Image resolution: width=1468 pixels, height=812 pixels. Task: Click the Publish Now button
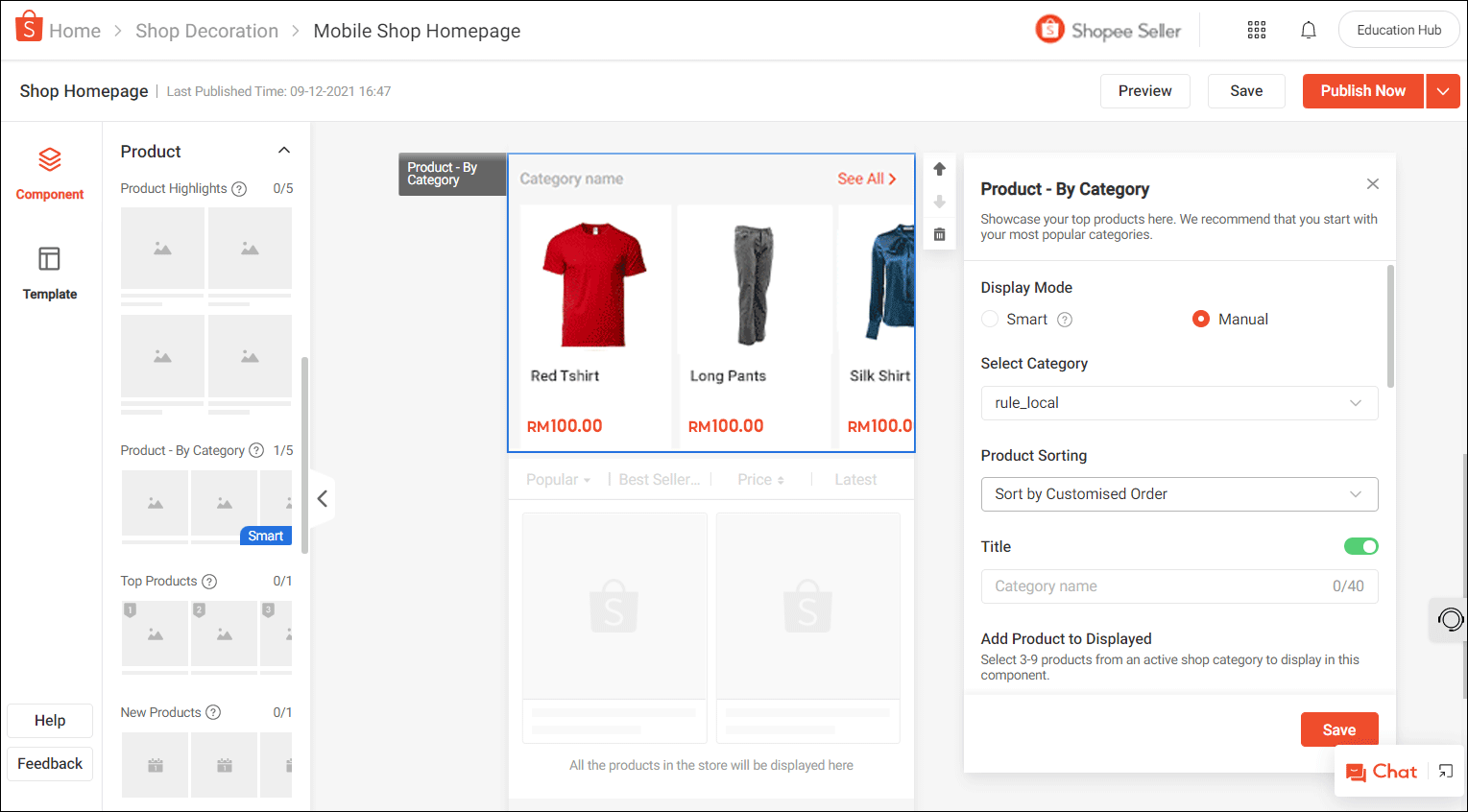click(1362, 90)
